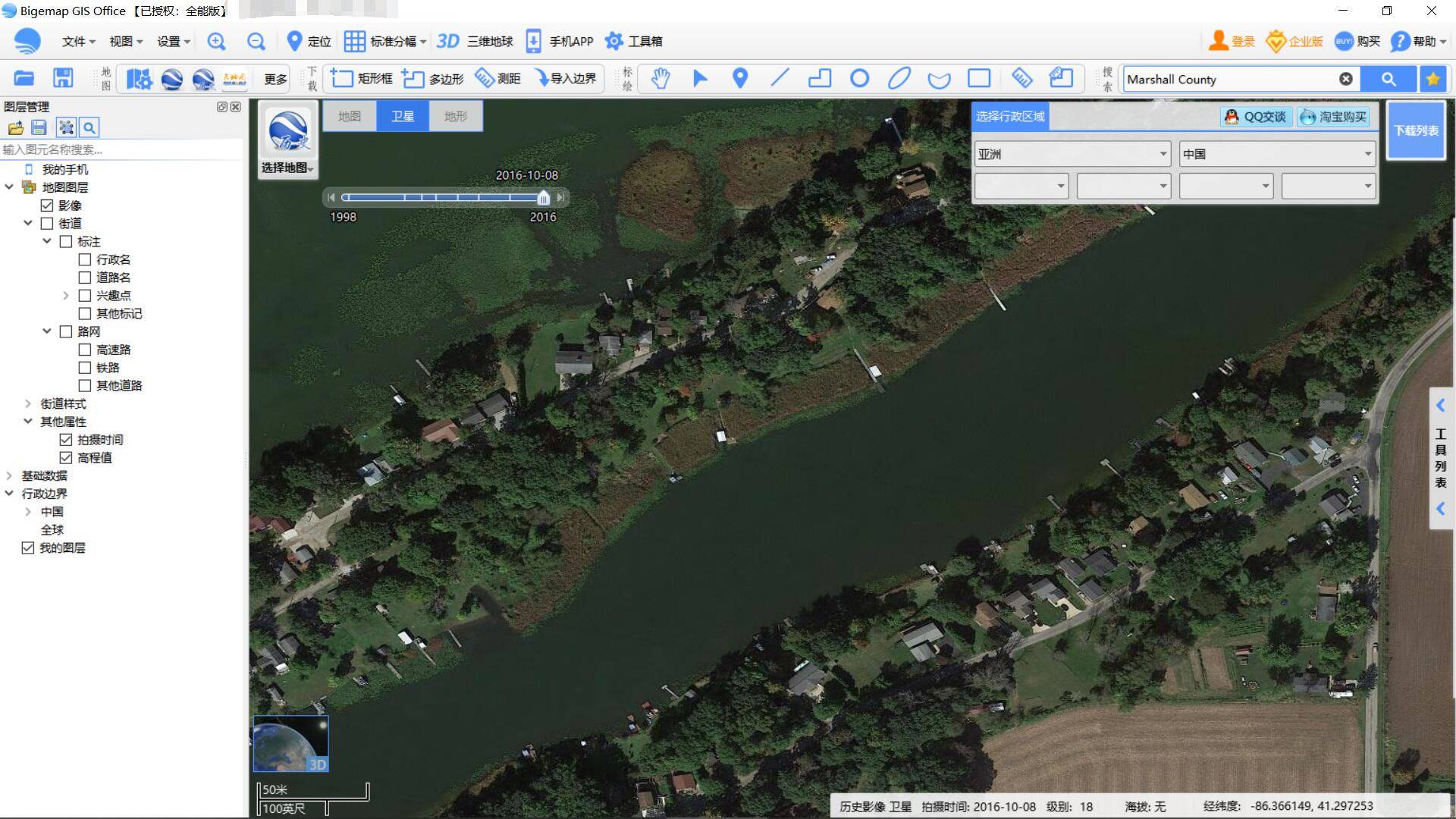The image size is (1456, 819).
Task: Select the circle drawing tool
Action: (x=859, y=78)
